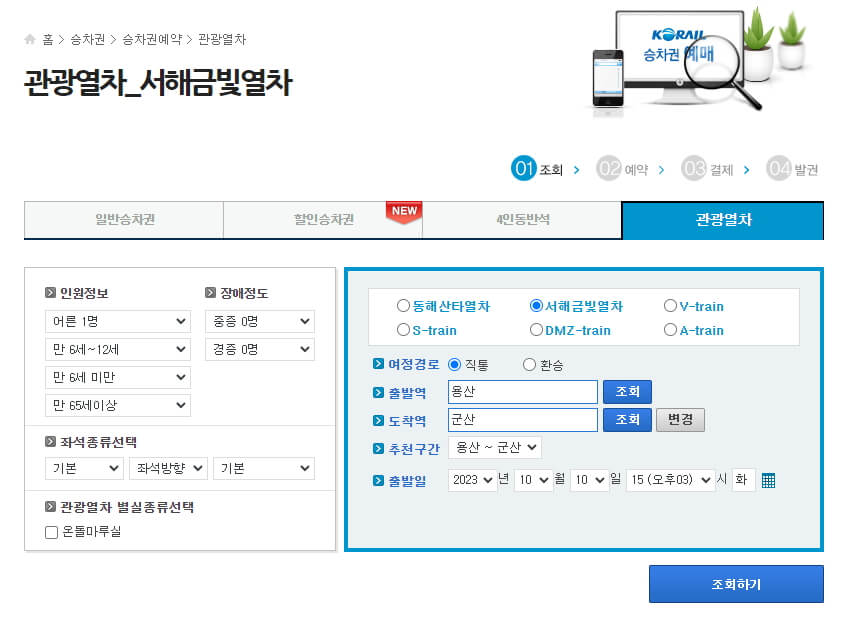Switch journey type to 환승
The width and height of the screenshot is (843, 618).
pos(529,366)
